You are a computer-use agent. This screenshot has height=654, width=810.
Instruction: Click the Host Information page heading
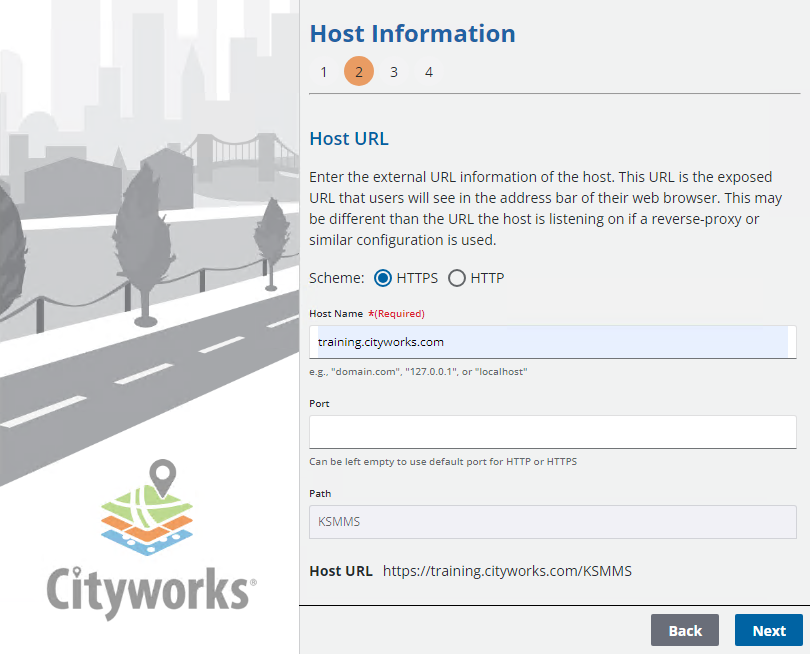coord(412,33)
